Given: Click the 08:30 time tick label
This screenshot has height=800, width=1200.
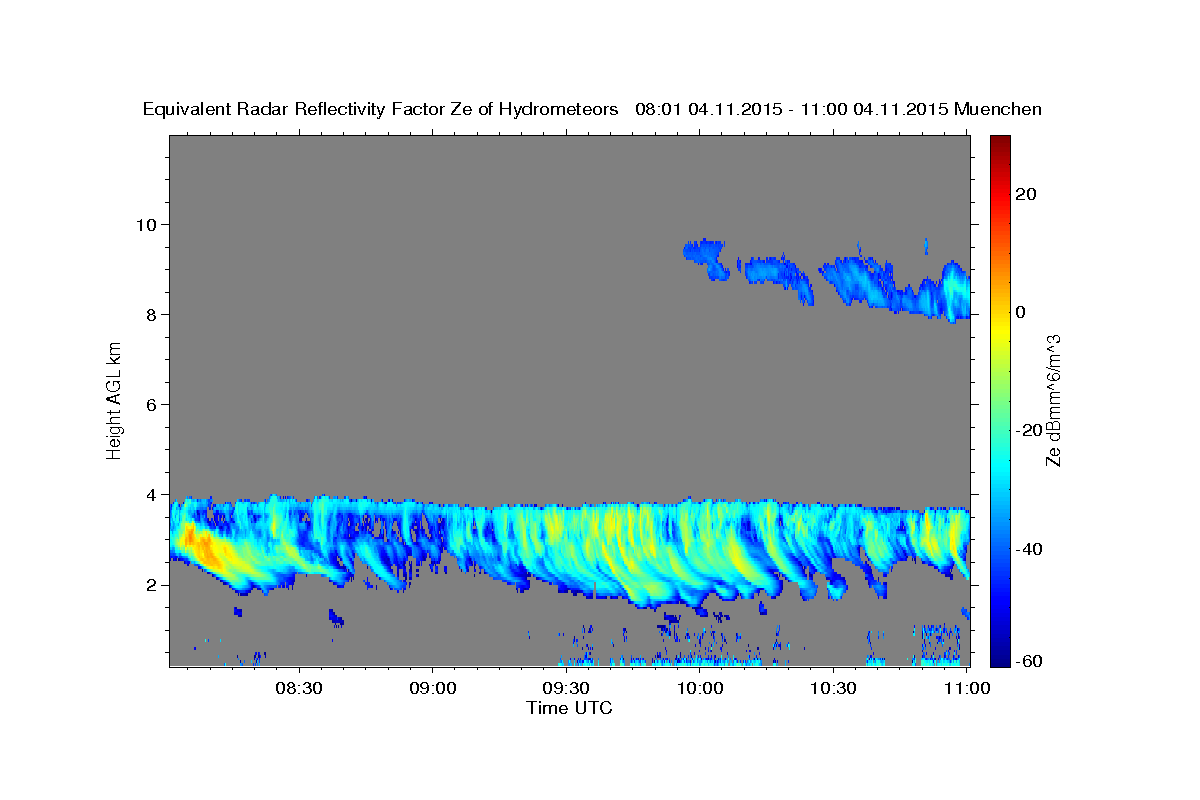Looking at the screenshot, I should [x=300, y=688].
